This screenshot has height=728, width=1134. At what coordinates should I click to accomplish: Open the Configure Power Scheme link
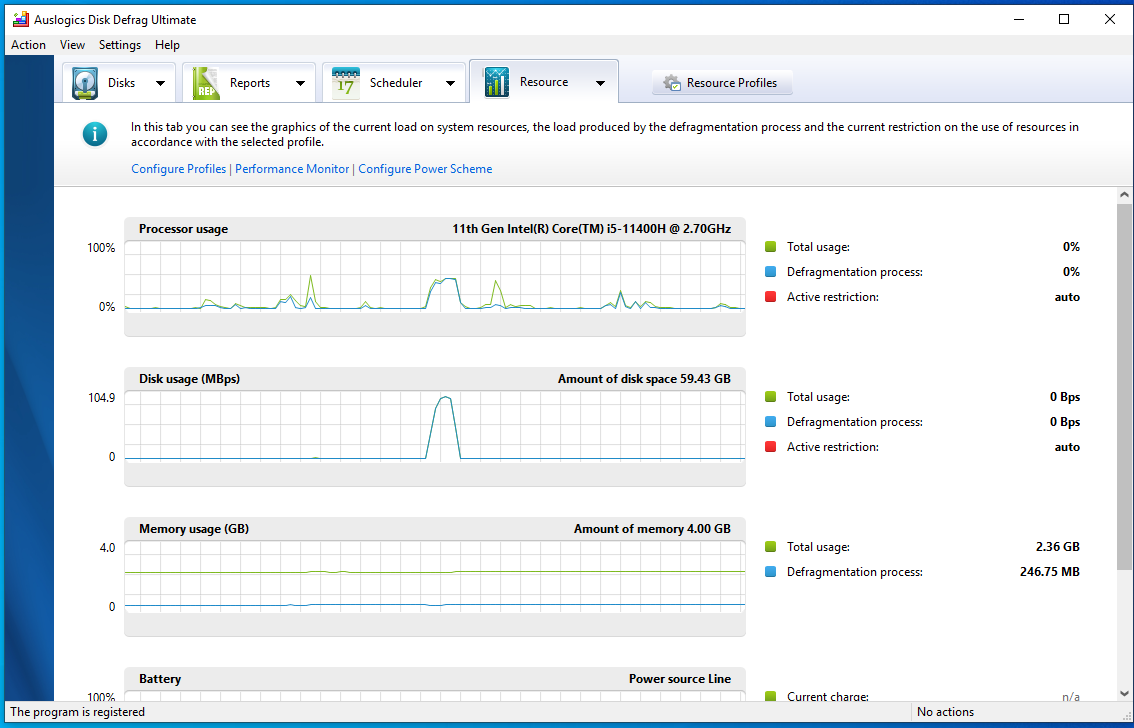click(425, 169)
